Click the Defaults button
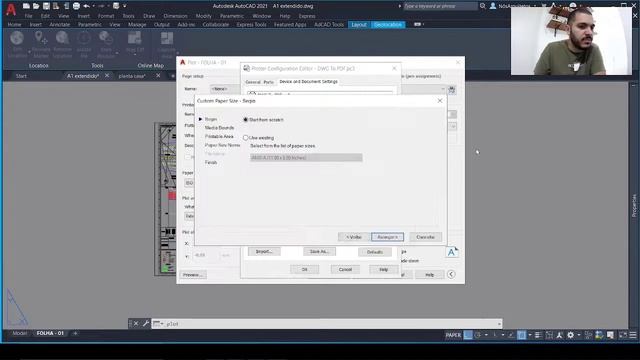Viewport: 640px width, 360px height. 375,252
